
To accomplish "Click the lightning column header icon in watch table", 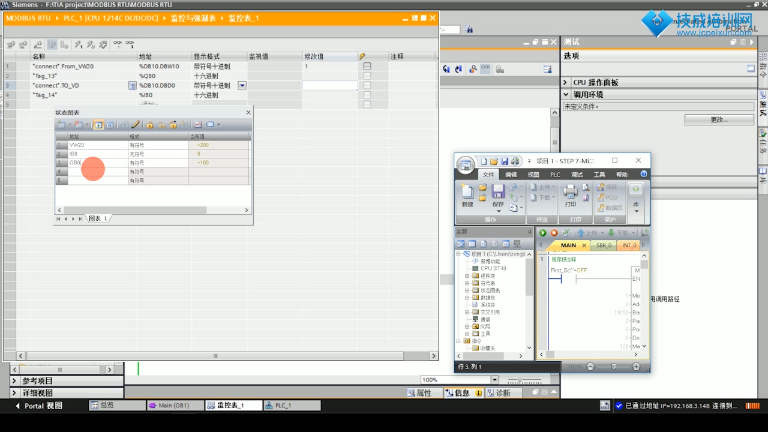I will coord(362,56).
